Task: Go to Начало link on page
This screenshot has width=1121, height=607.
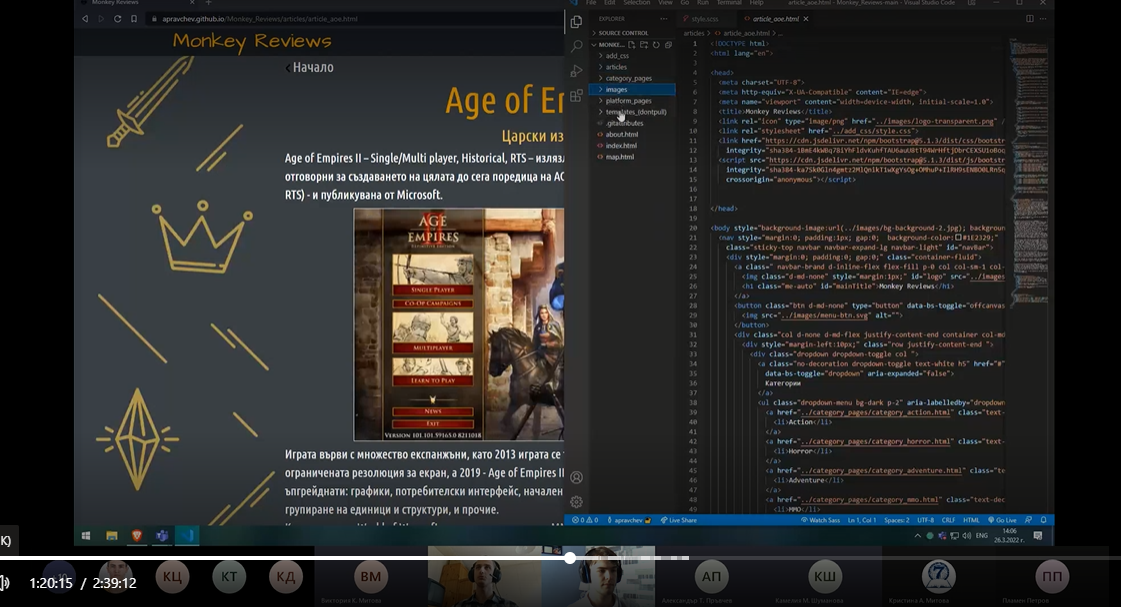Action: pos(310,67)
